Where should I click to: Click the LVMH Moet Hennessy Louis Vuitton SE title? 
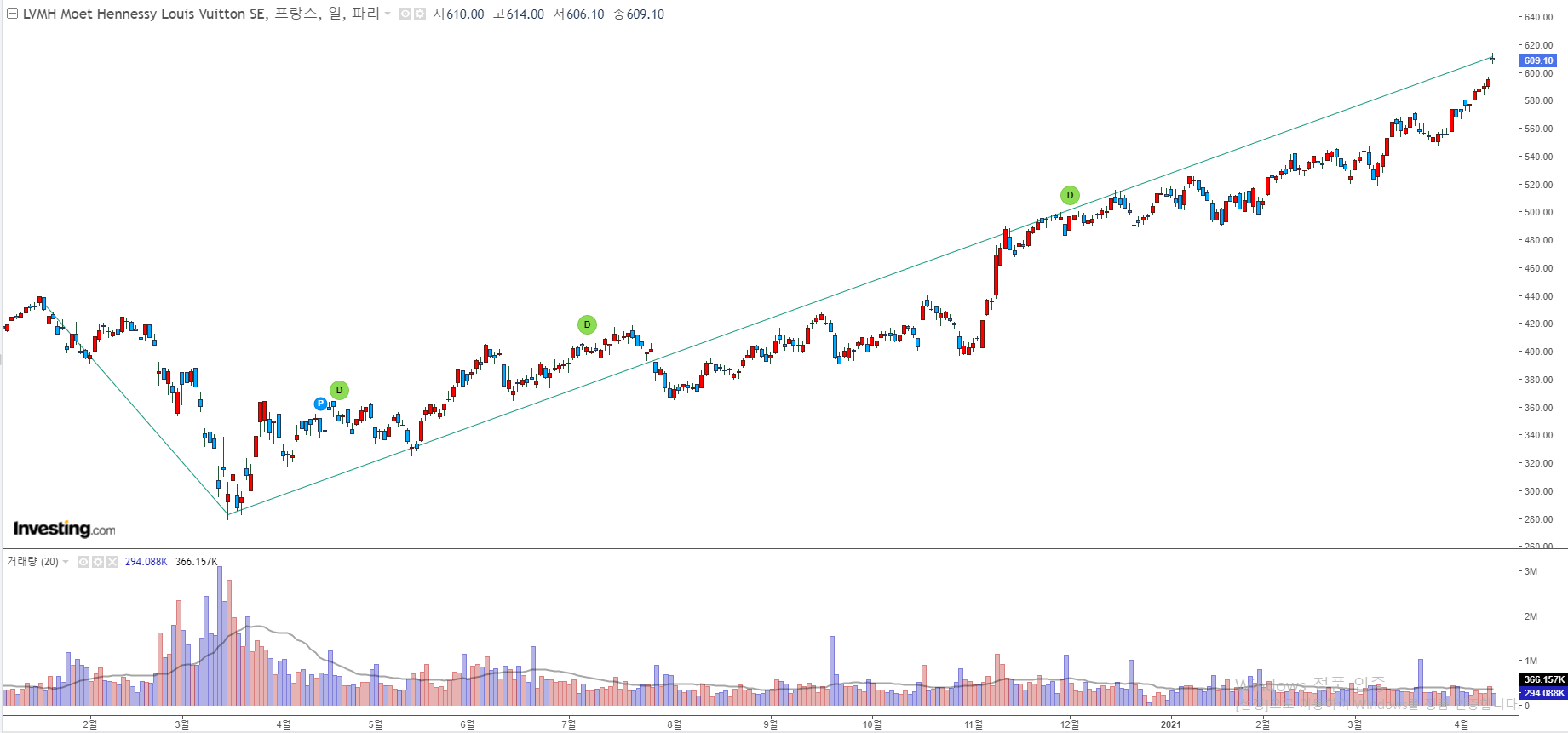pyautogui.click(x=145, y=14)
